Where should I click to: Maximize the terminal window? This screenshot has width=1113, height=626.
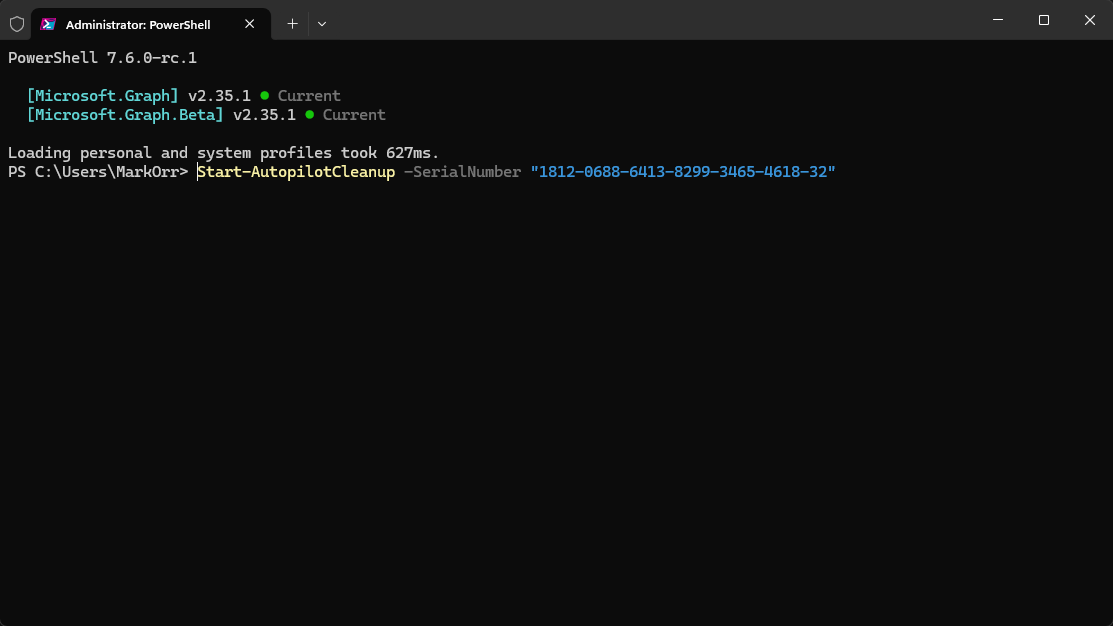point(1043,20)
